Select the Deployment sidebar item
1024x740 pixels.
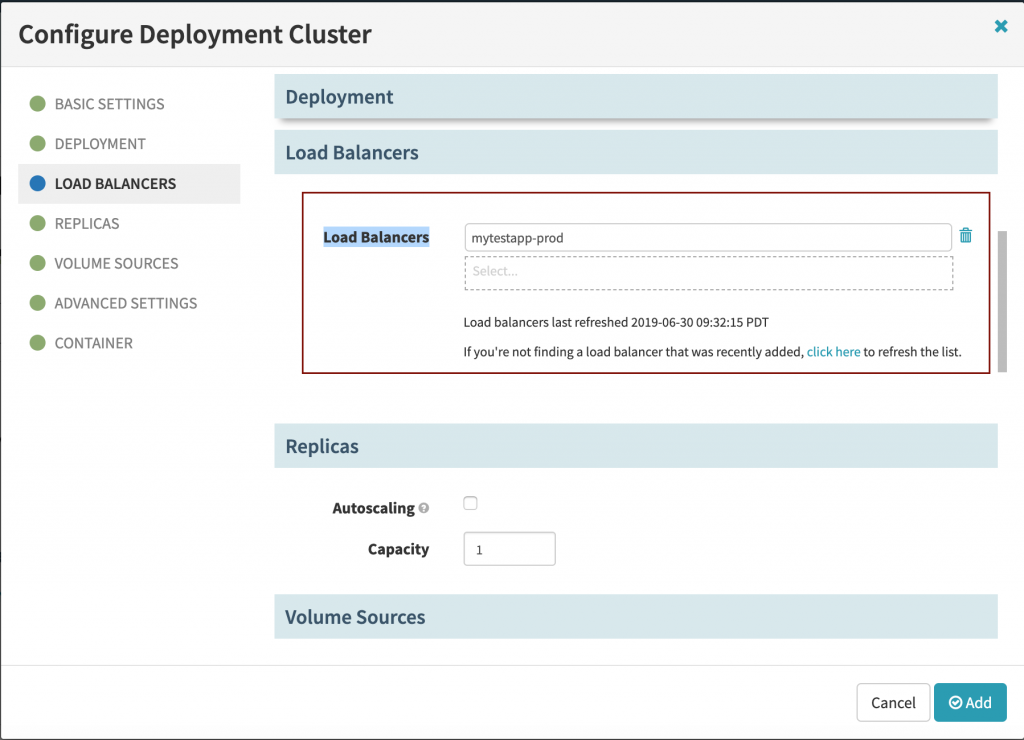[x=100, y=144]
